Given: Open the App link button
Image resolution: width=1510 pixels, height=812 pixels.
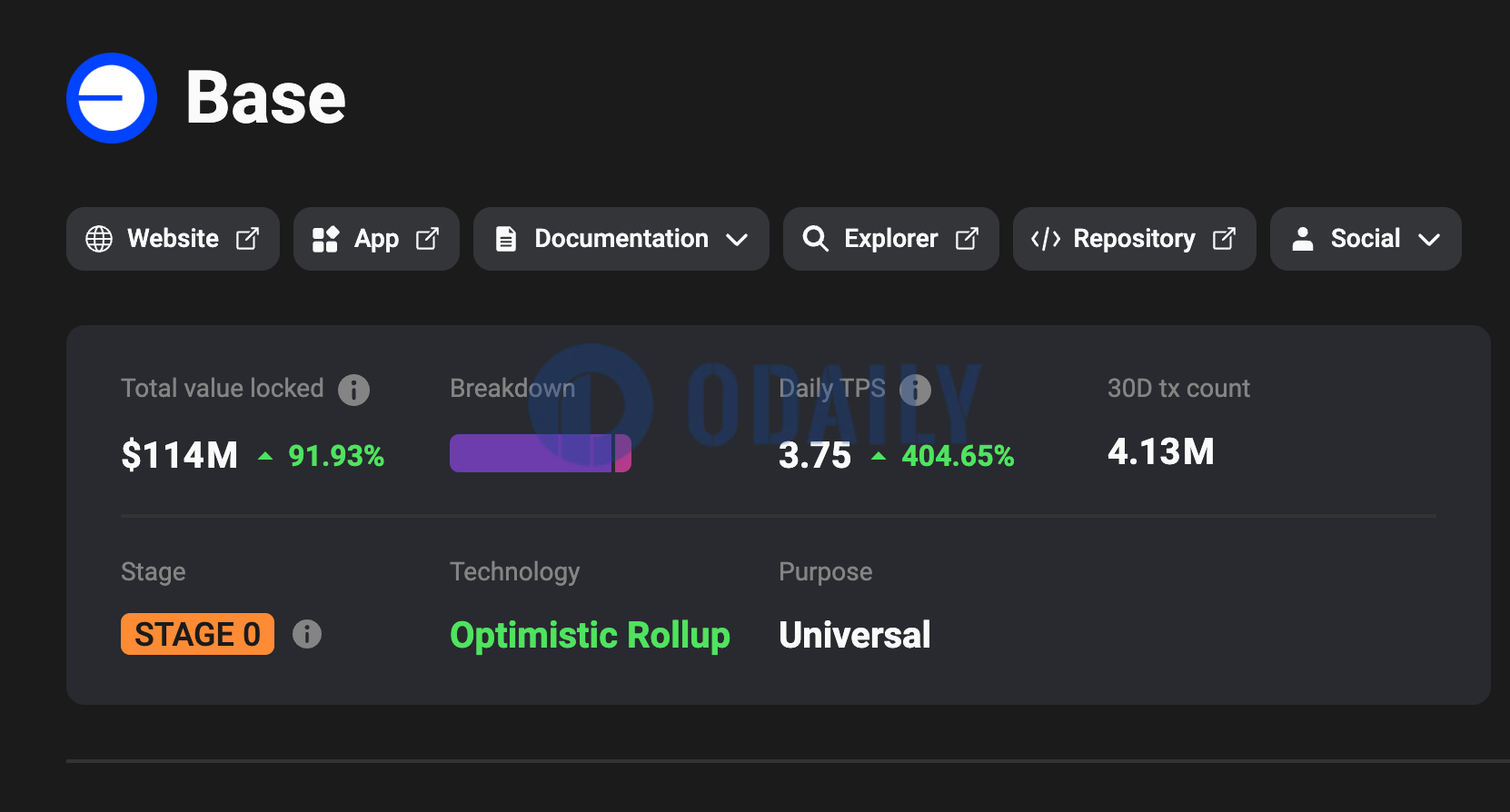Looking at the screenshot, I should (x=376, y=239).
